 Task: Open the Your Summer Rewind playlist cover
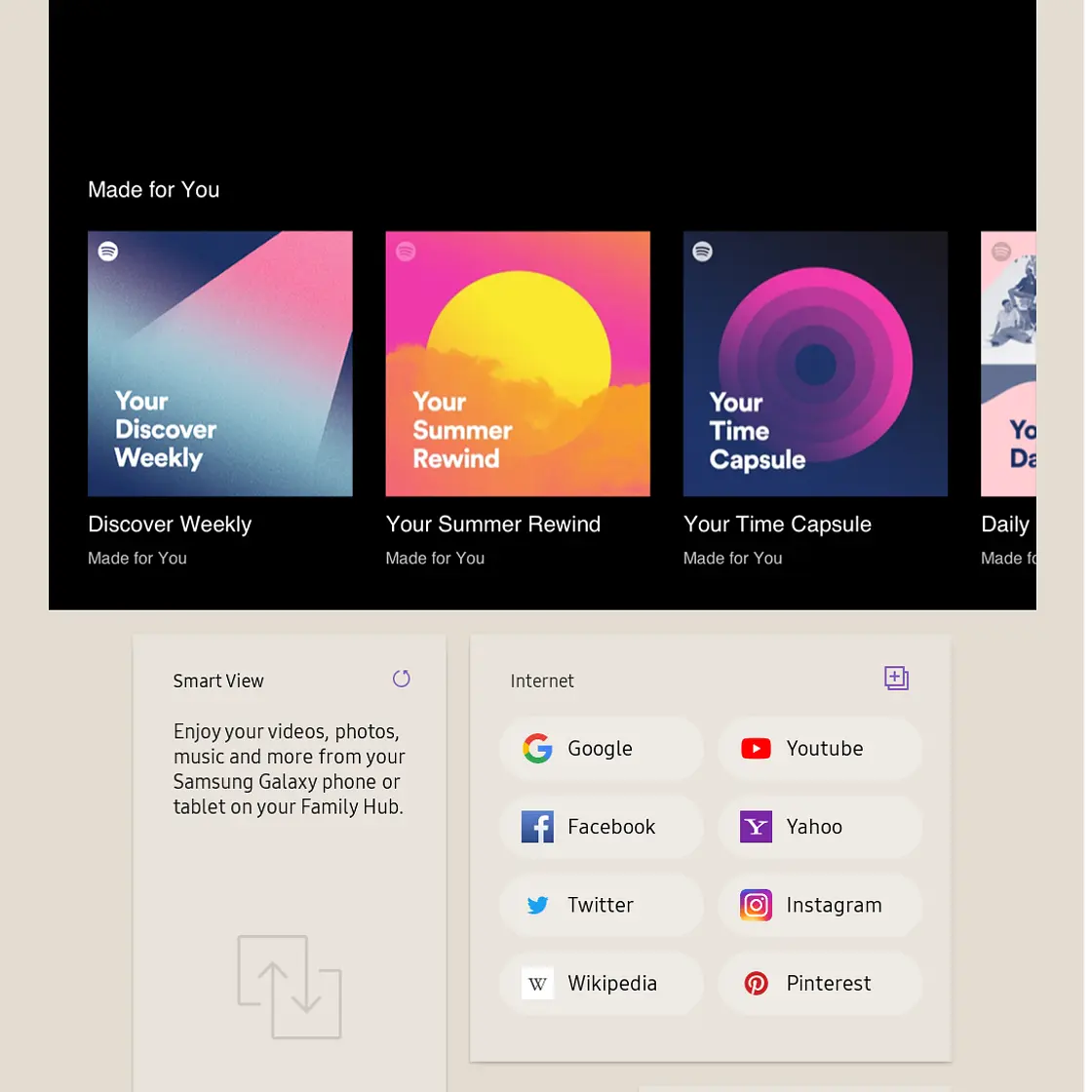518,364
